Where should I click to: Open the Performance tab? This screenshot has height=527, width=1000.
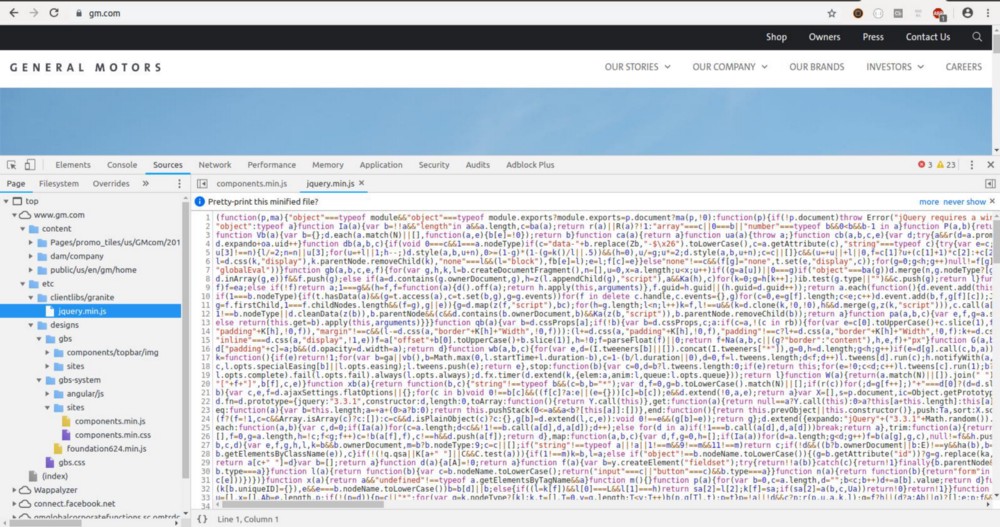tap(272, 165)
